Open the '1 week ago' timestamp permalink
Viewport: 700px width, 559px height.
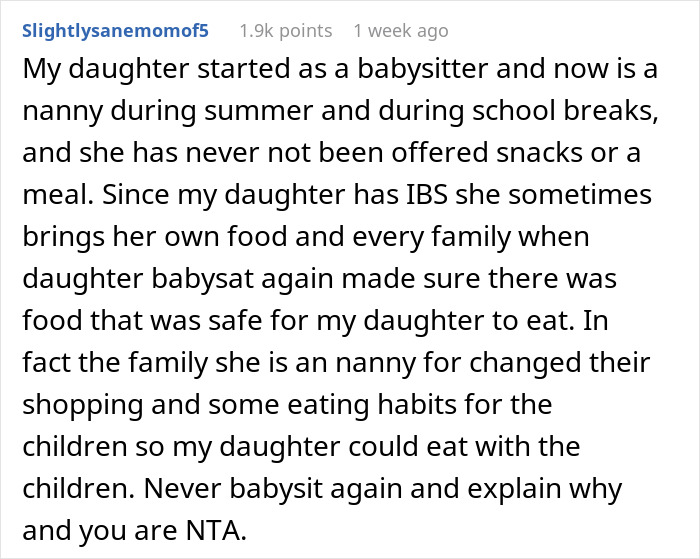[x=401, y=31]
